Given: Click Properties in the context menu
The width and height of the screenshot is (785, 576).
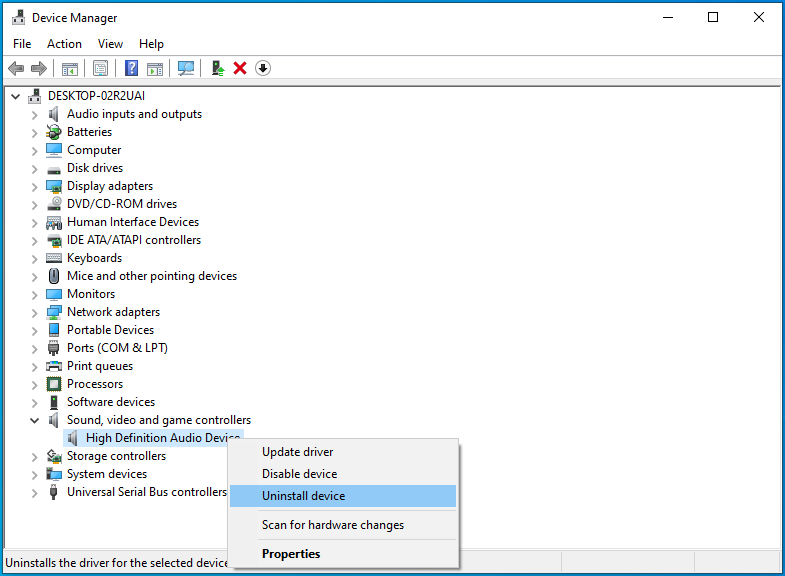Looking at the screenshot, I should 291,554.
